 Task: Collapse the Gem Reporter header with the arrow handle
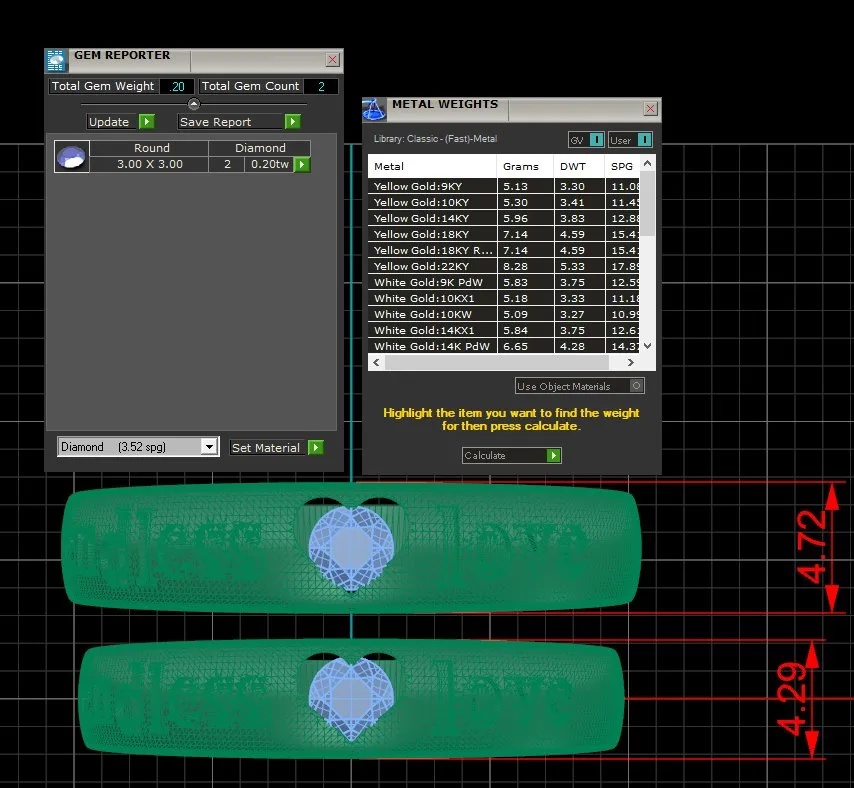(x=194, y=103)
